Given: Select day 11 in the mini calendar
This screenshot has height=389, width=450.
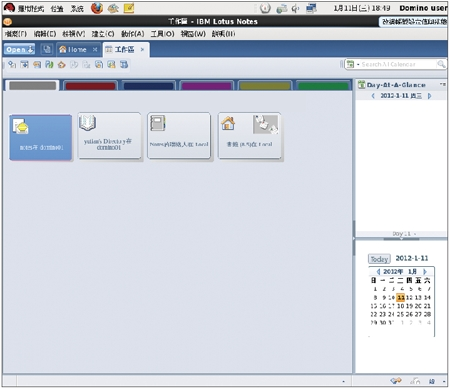Looking at the screenshot, I should pyautogui.click(x=401, y=297).
